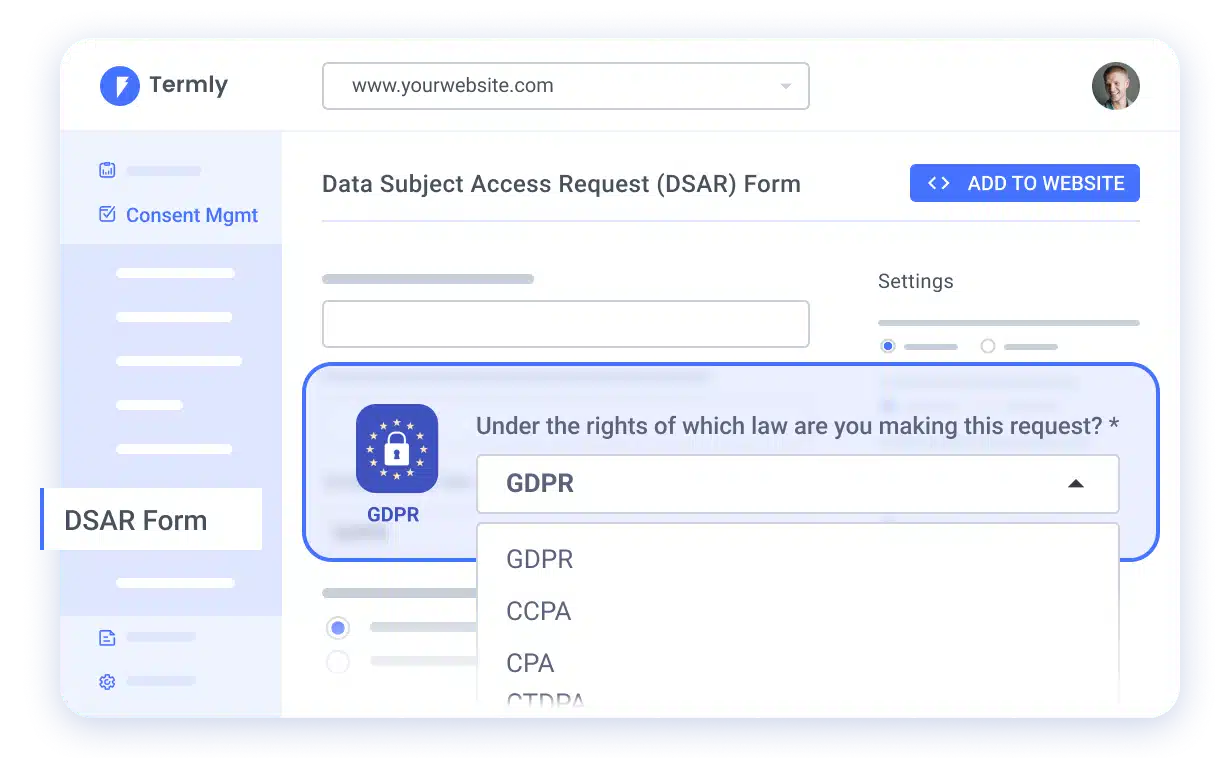Click the GDPR lock badge icon
The height and width of the screenshot is (758, 1220).
(x=396, y=449)
